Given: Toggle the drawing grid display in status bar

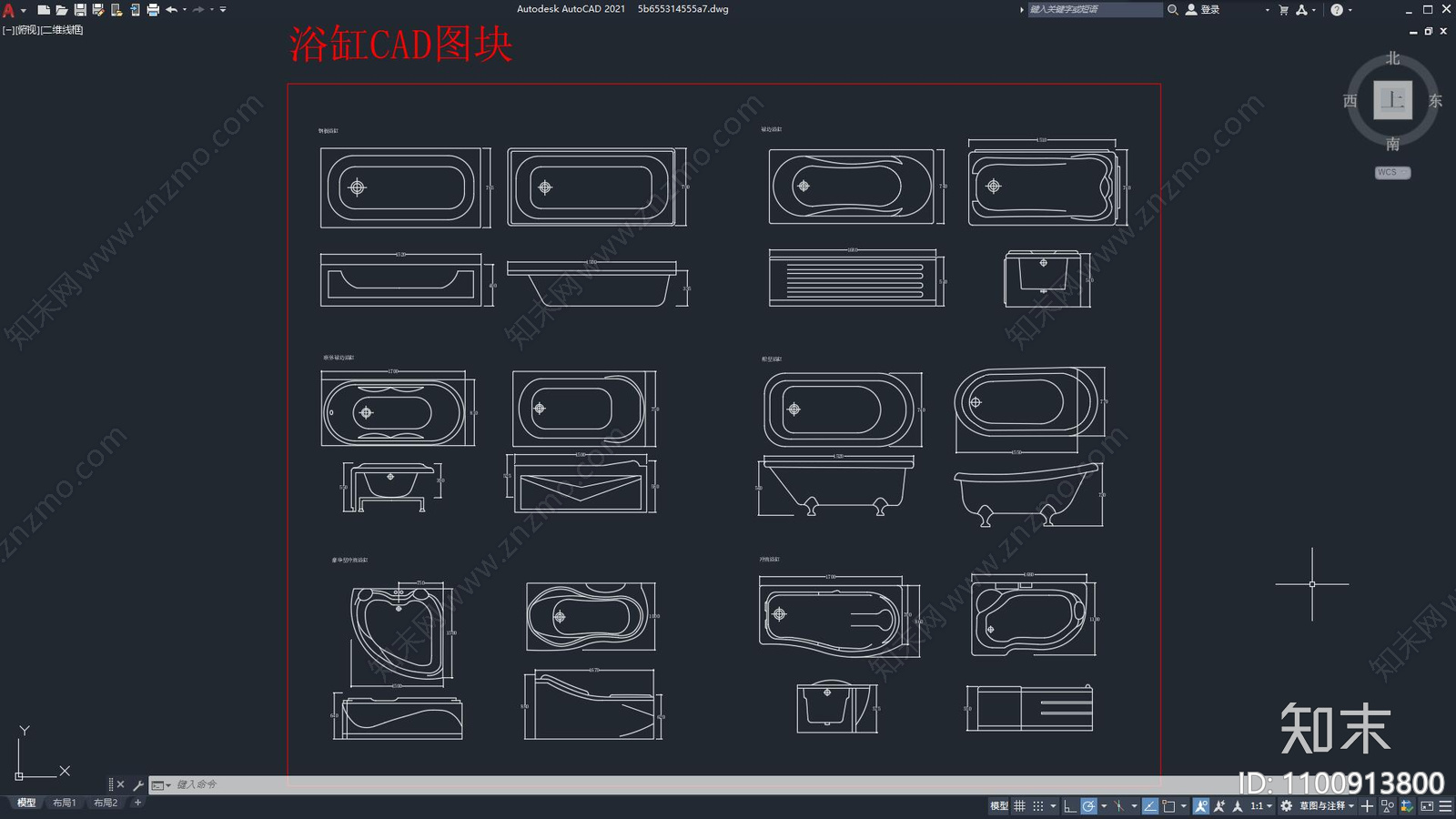Looking at the screenshot, I should (x=1019, y=806).
